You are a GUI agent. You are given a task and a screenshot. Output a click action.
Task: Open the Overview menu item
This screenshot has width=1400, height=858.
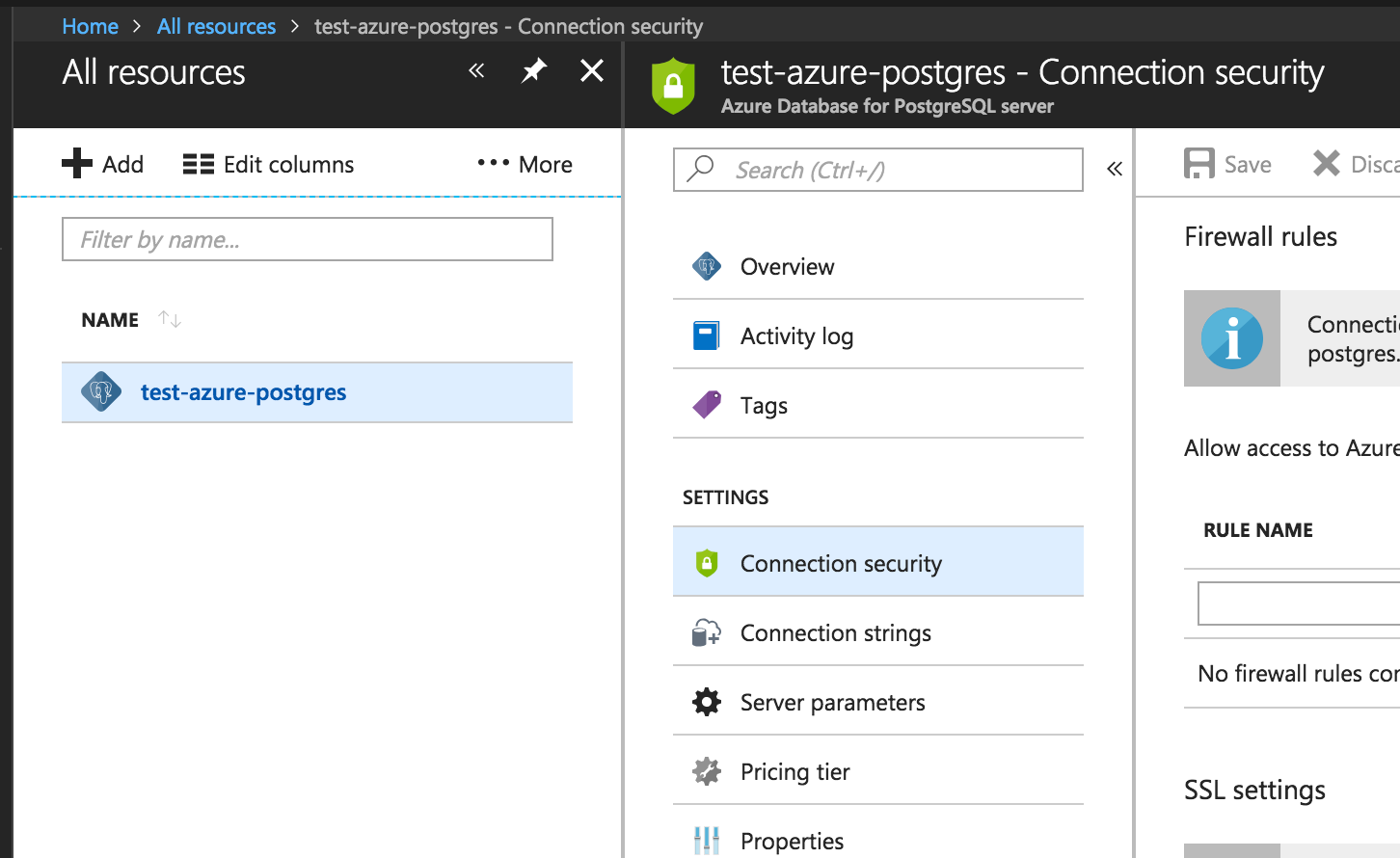pos(878,266)
